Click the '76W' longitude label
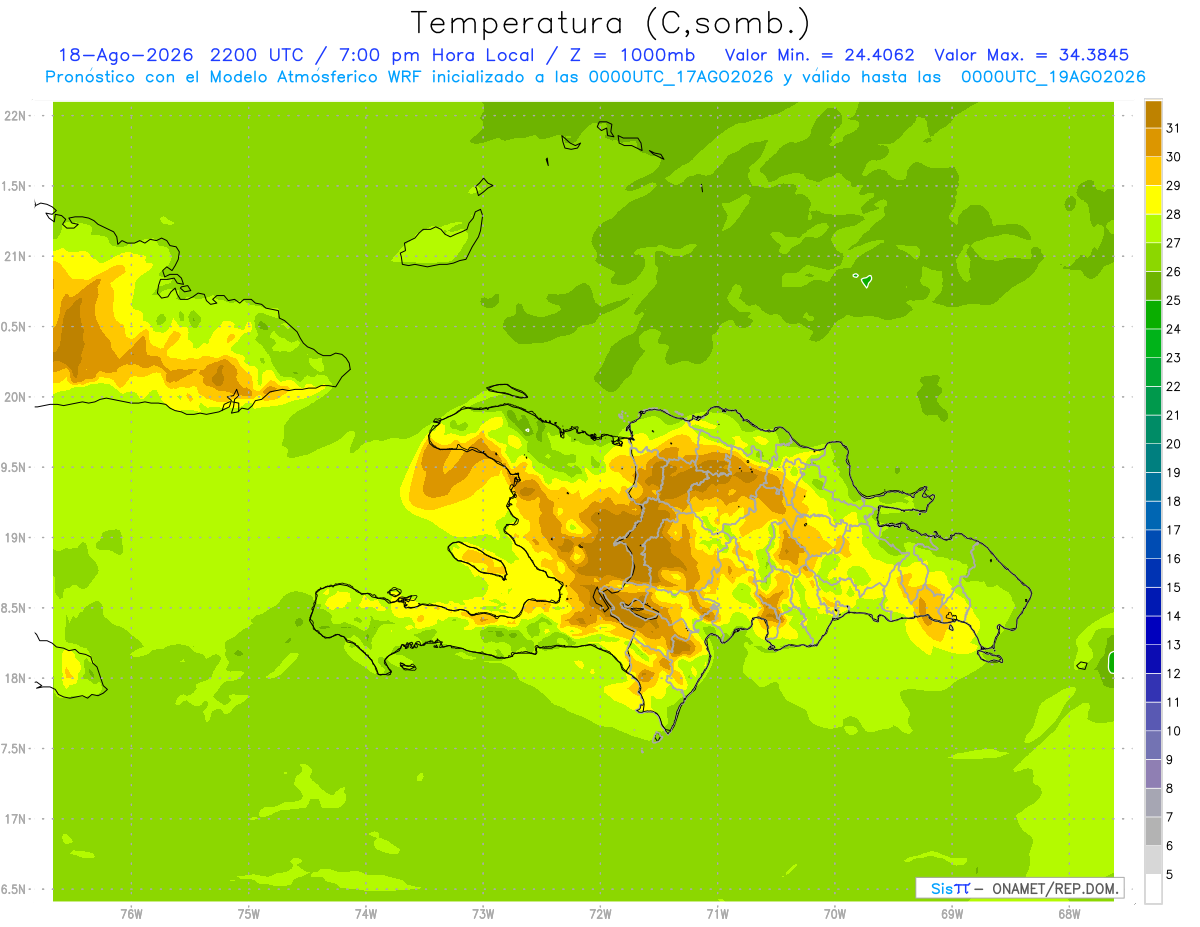1200x927 pixels. [131, 914]
